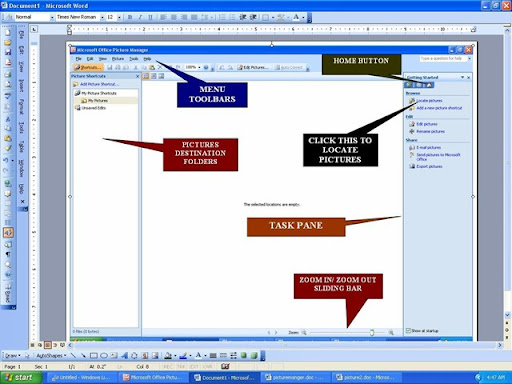Click Select Objects pointer in Drawing toolbar
The height and width of the screenshot is (384, 512).
coord(27,356)
